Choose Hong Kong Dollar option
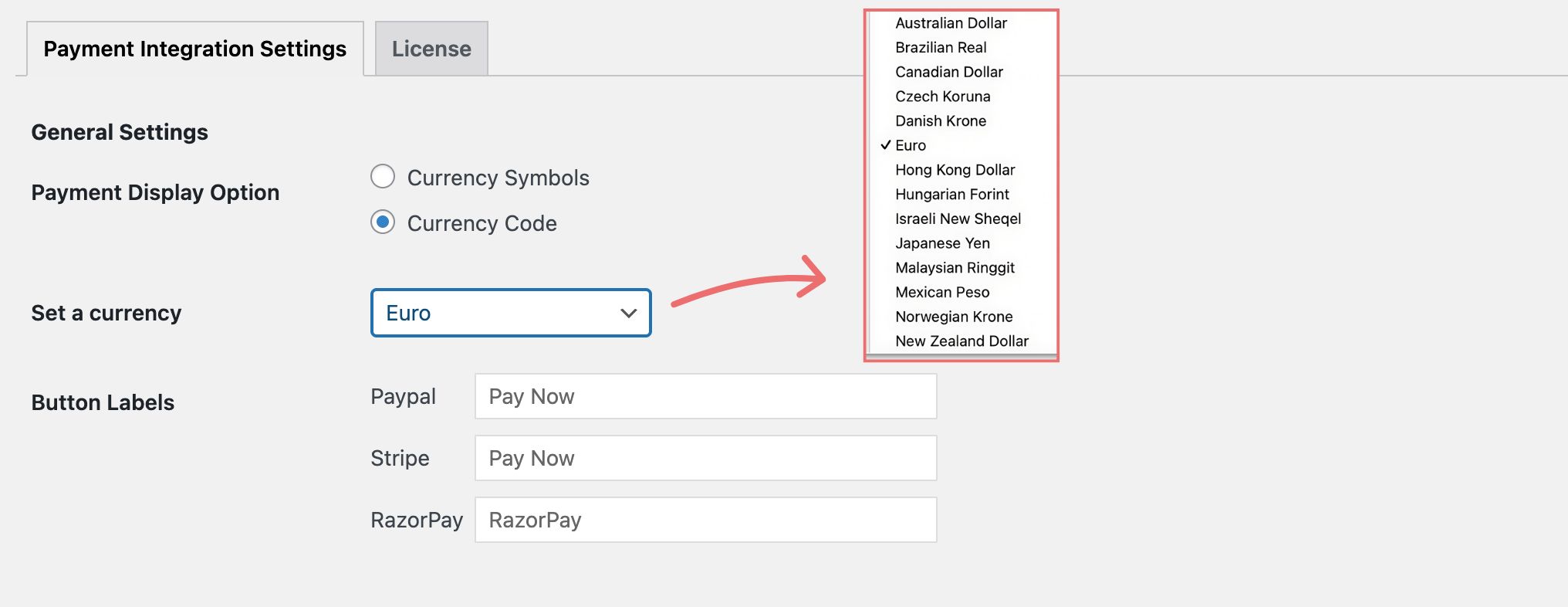The image size is (1568, 607). tap(955, 170)
